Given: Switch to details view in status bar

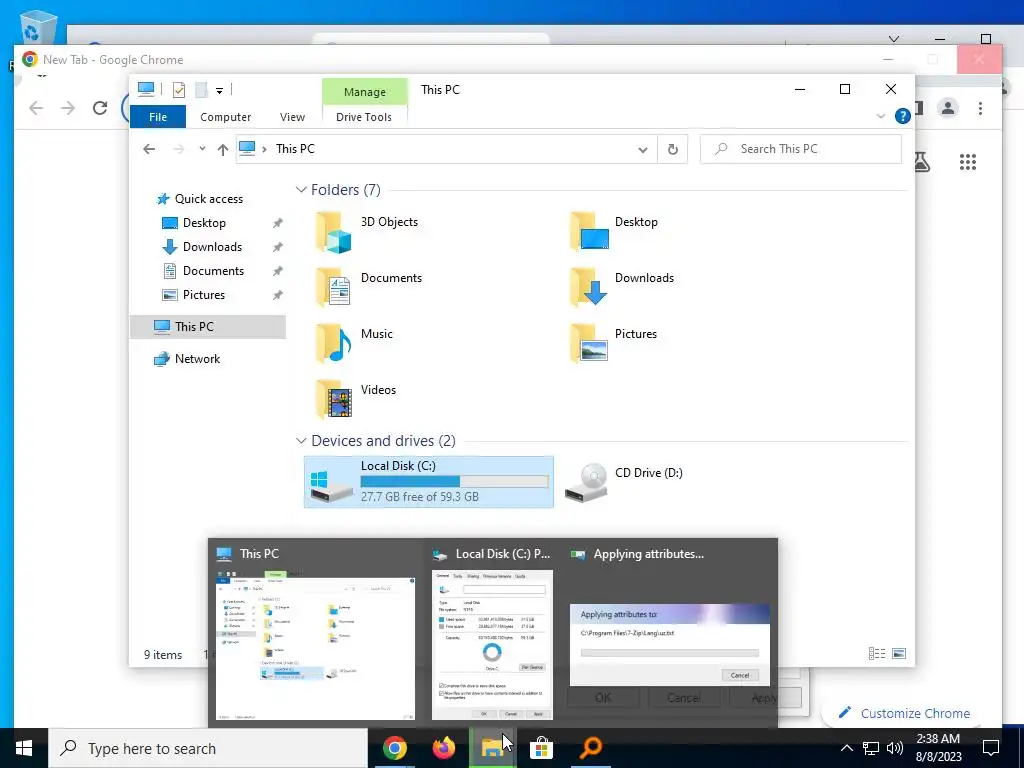Looking at the screenshot, I should click(x=877, y=654).
